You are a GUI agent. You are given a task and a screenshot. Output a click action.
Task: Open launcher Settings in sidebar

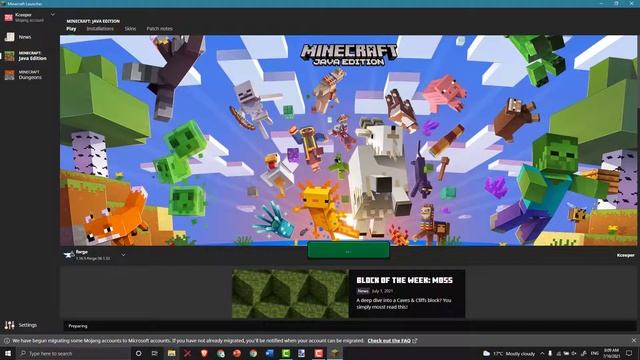coord(21,325)
